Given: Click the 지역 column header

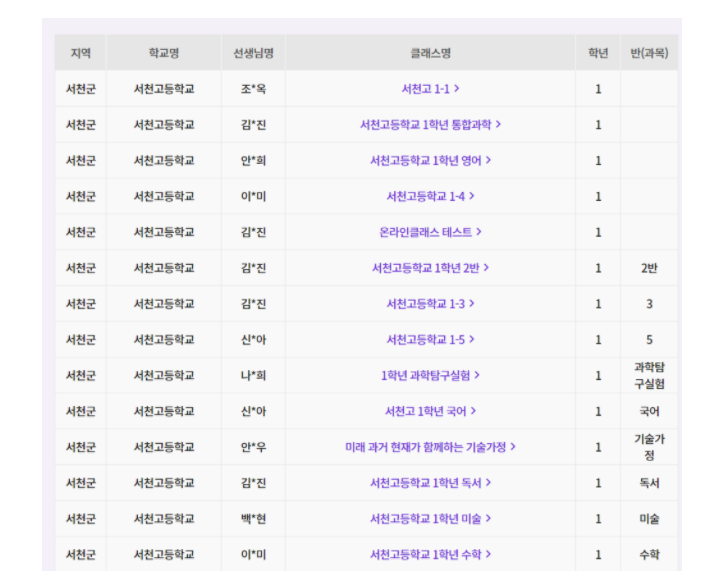Looking at the screenshot, I should pyautogui.click(x=81, y=53).
